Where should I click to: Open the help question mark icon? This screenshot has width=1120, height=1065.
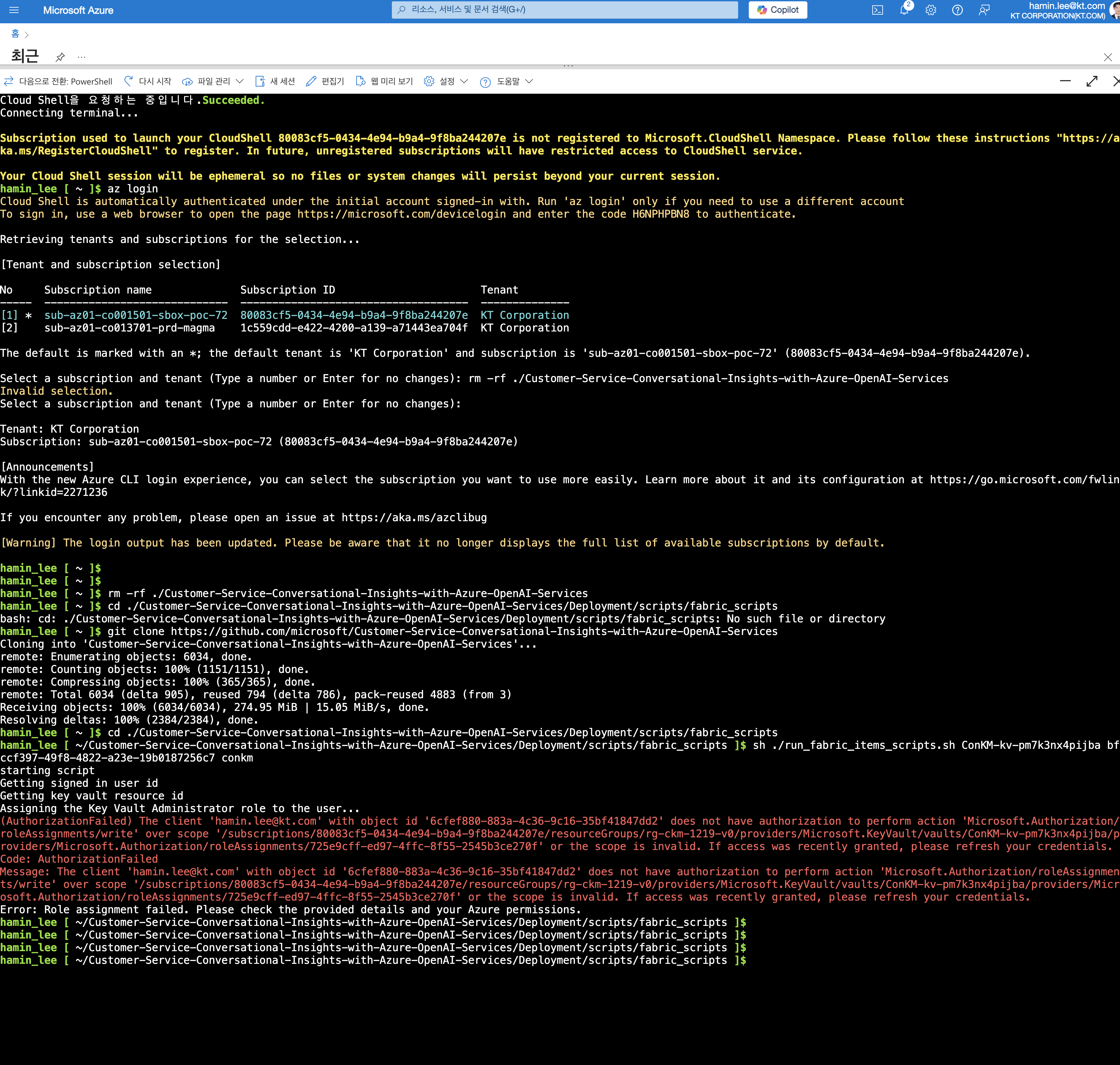tap(957, 10)
